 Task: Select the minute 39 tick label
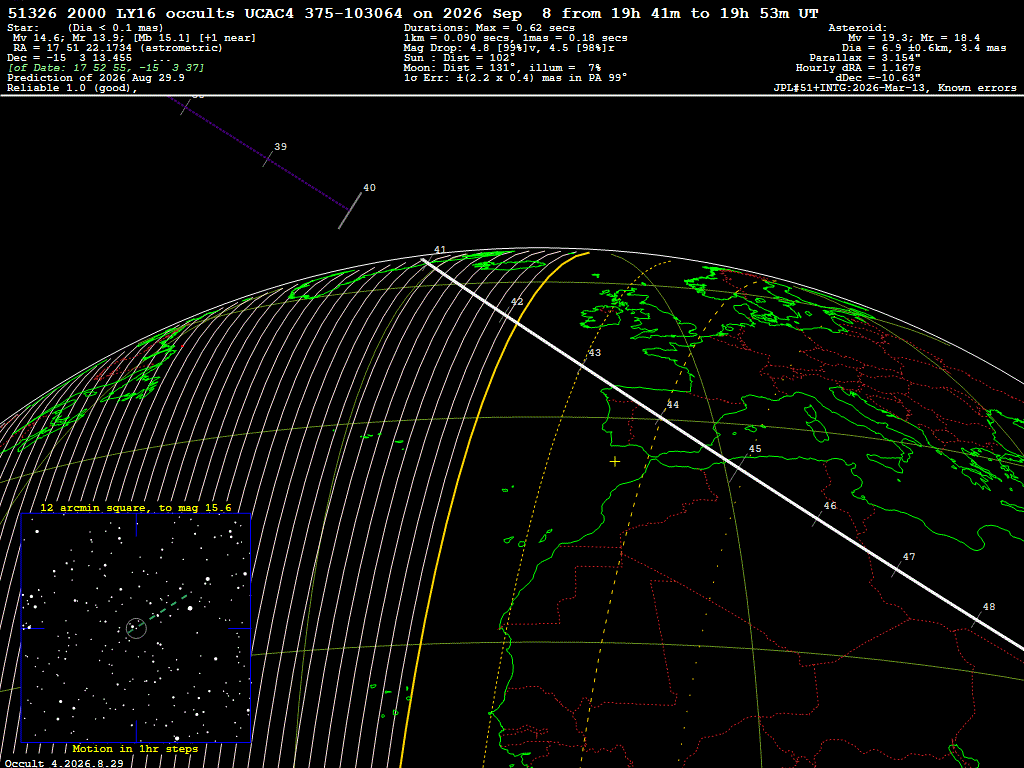point(280,147)
